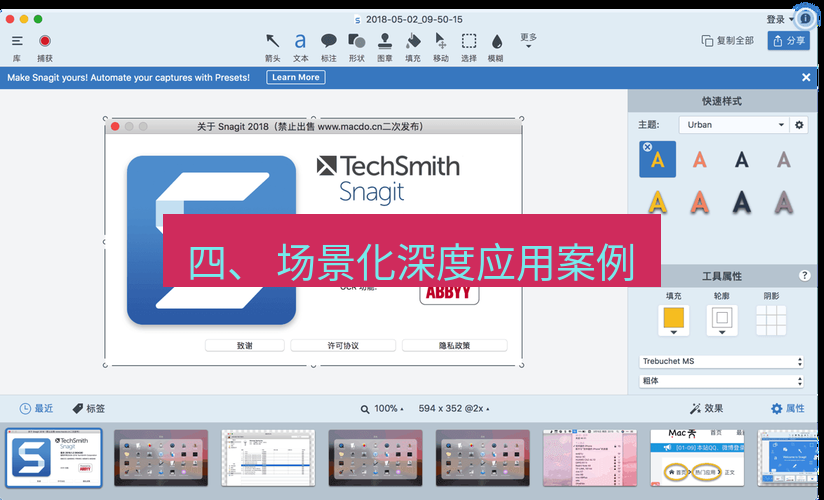Open theme settings gear icon
Viewport: 824px width, 500px height.
[x=799, y=125]
